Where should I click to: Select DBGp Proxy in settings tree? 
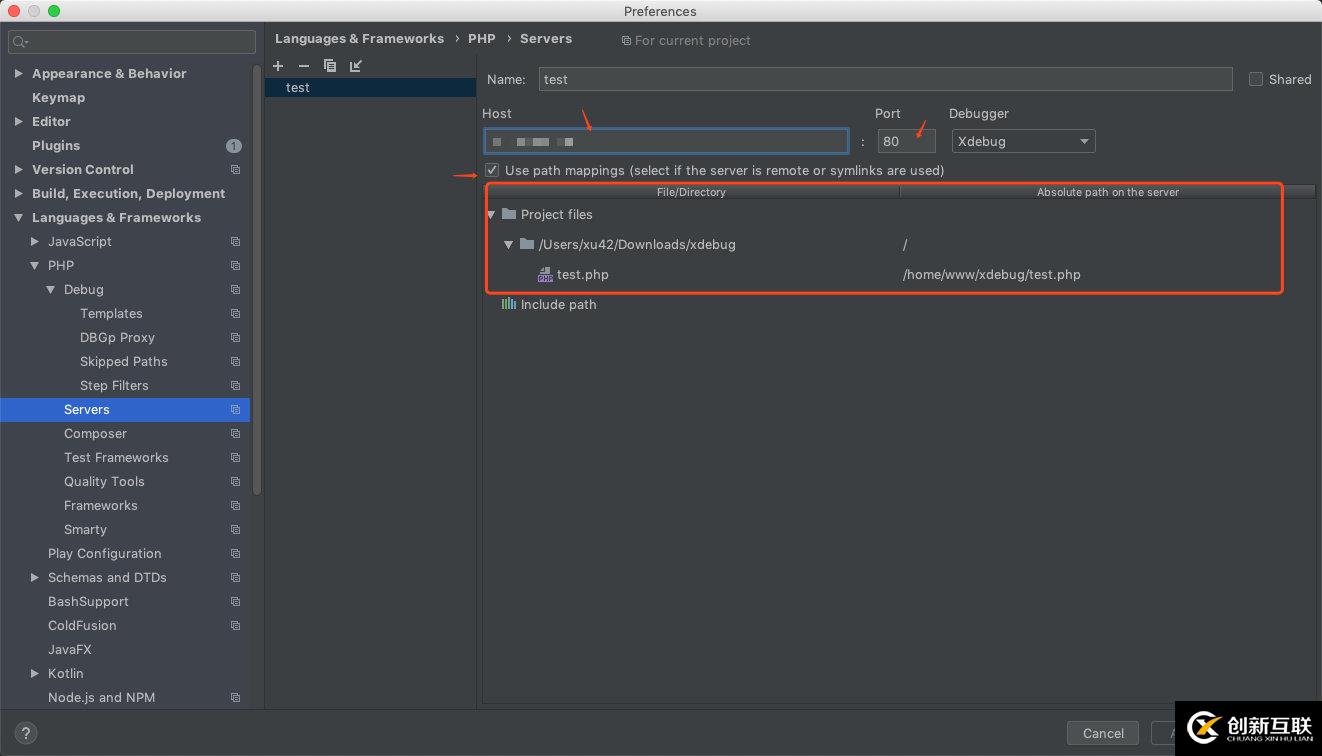click(x=117, y=338)
